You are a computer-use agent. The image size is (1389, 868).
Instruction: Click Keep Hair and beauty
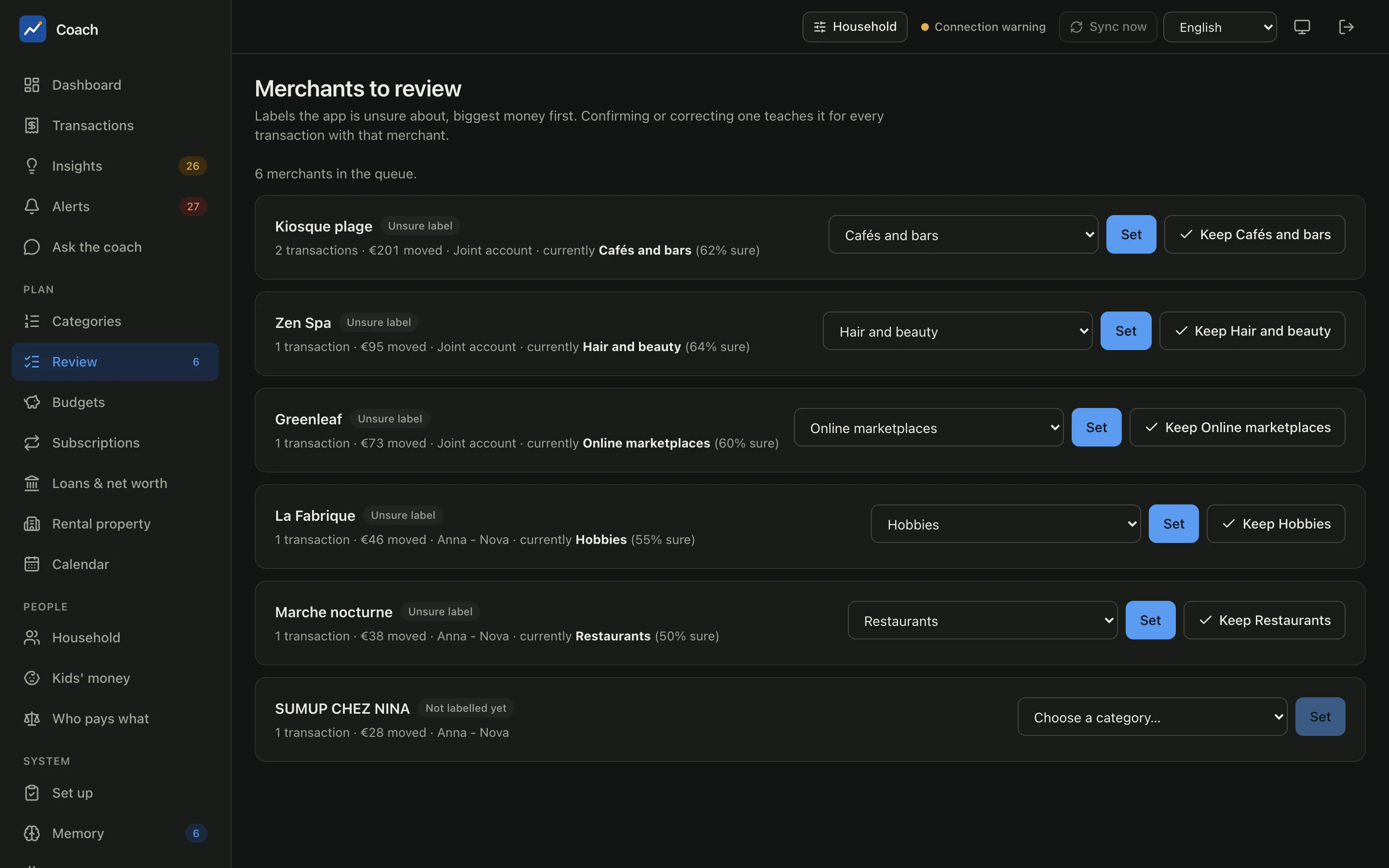tap(1252, 331)
